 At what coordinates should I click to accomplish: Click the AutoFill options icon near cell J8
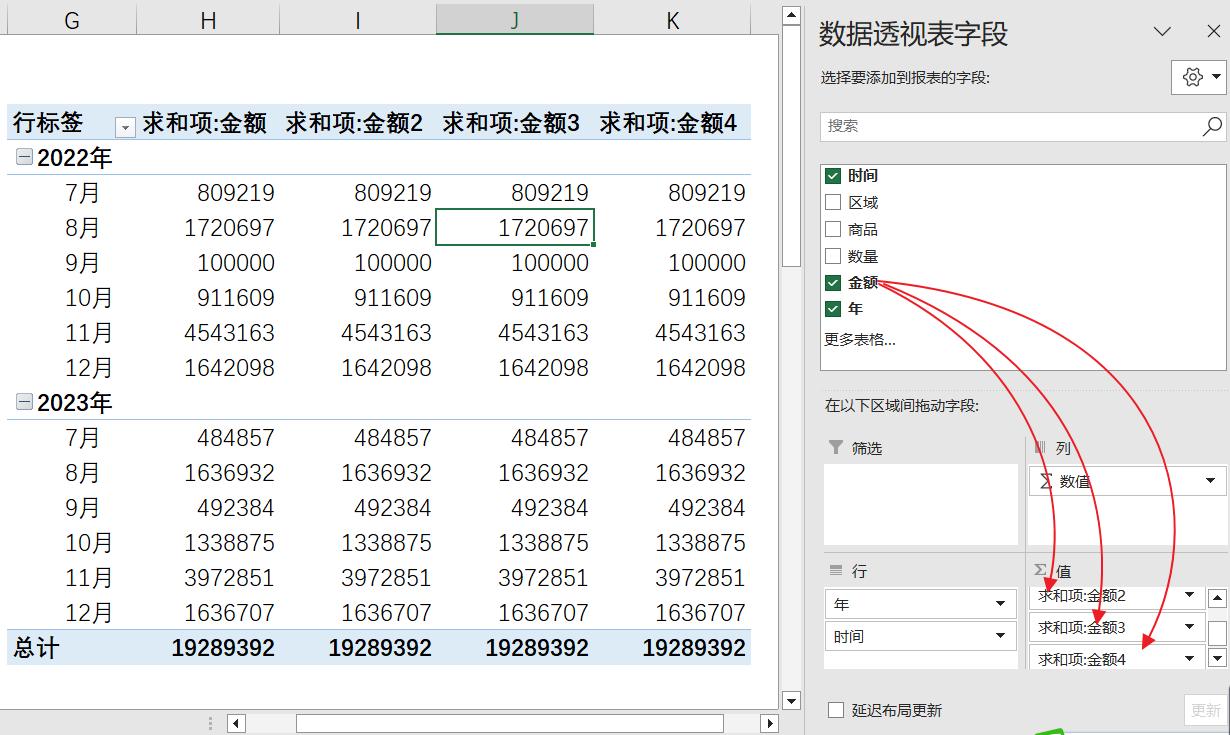[x=593, y=244]
